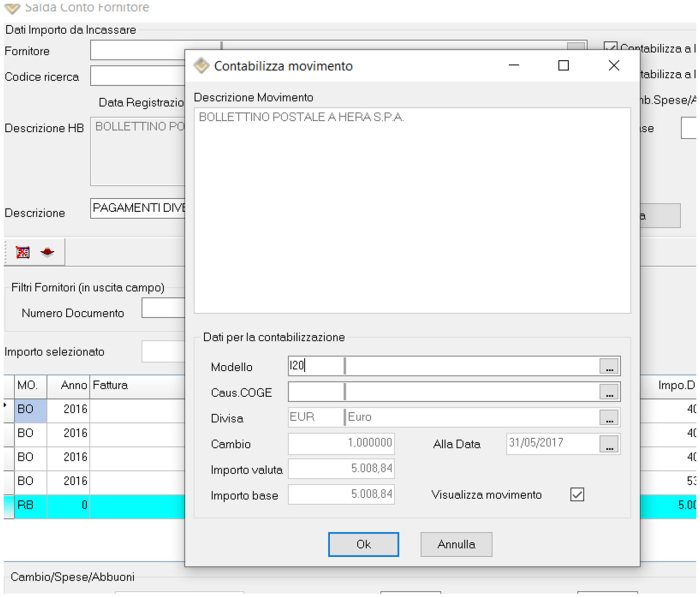Confirm the dialog with Ok
This screenshot has height=597, width=700.
click(x=363, y=544)
